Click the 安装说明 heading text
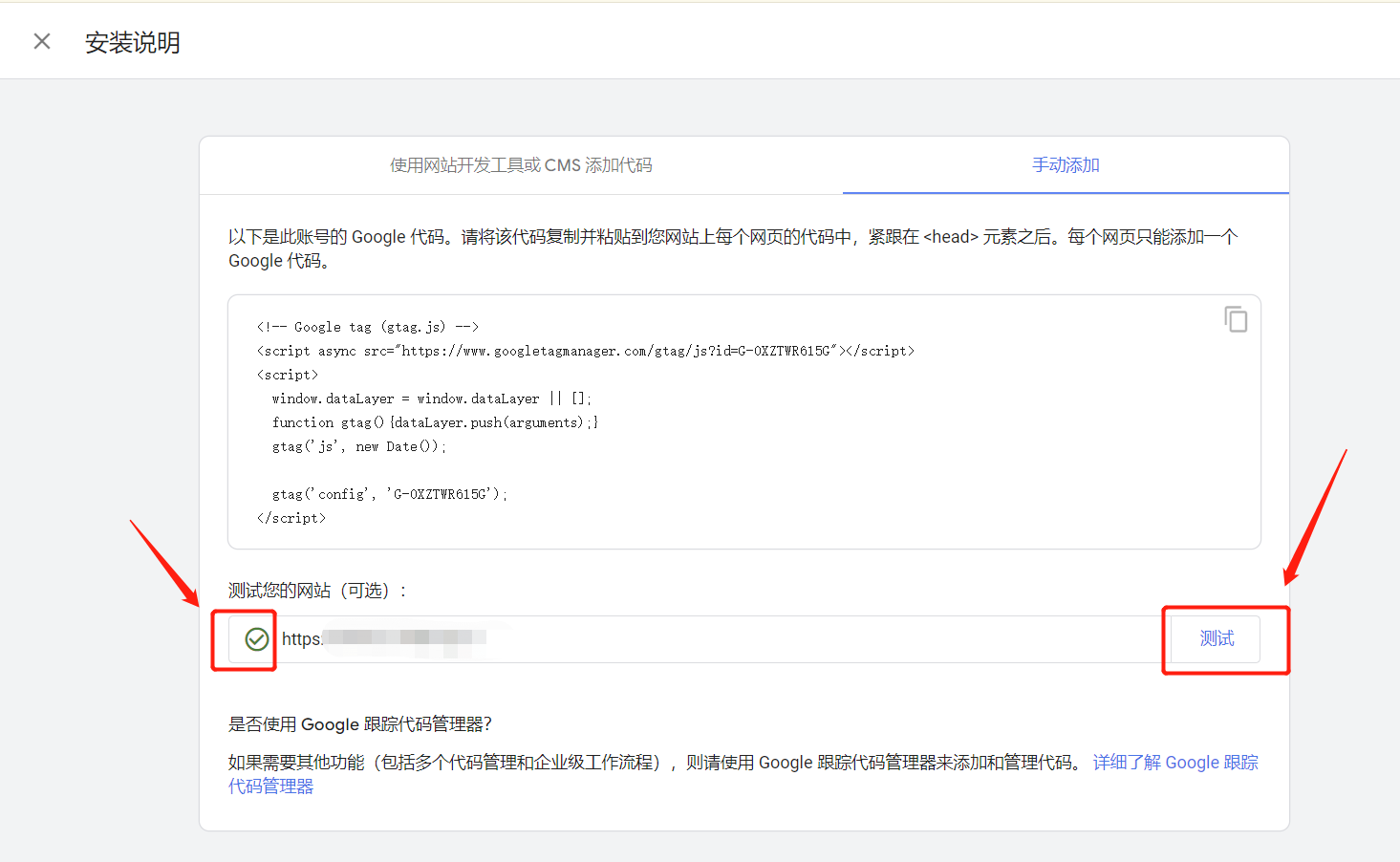 click(x=133, y=42)
